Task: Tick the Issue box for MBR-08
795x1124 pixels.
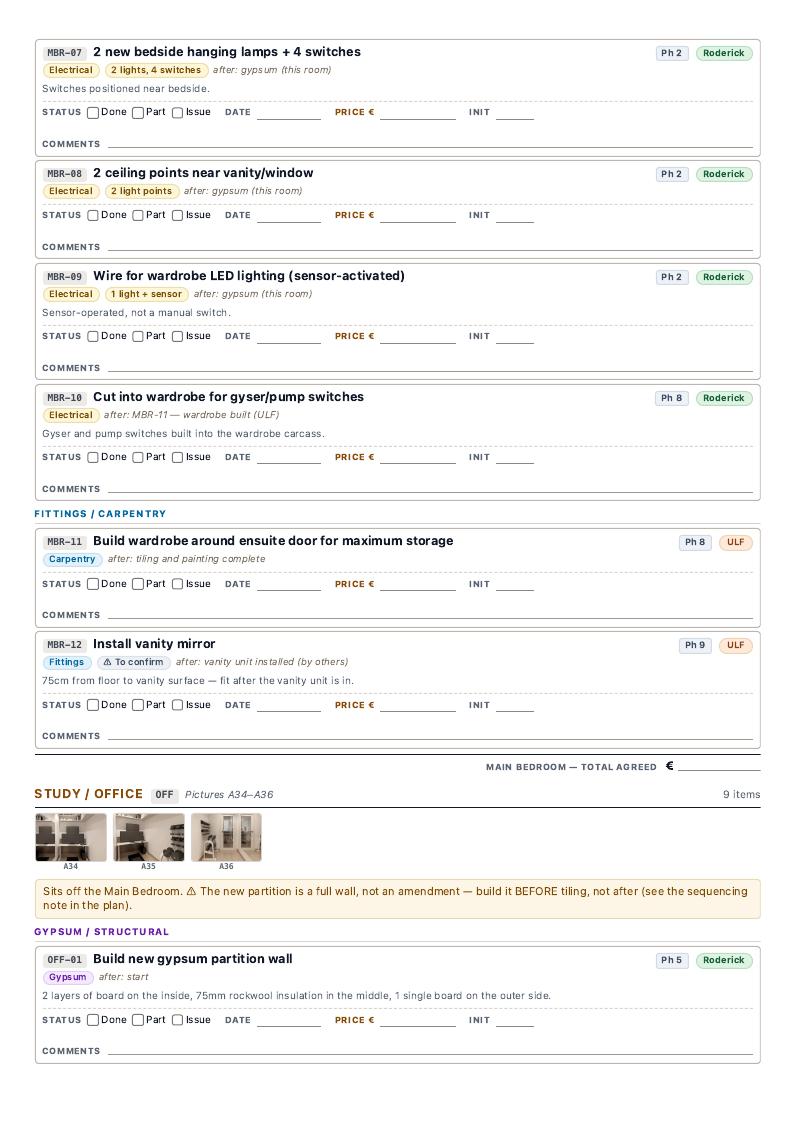Action: coord(177,215)
